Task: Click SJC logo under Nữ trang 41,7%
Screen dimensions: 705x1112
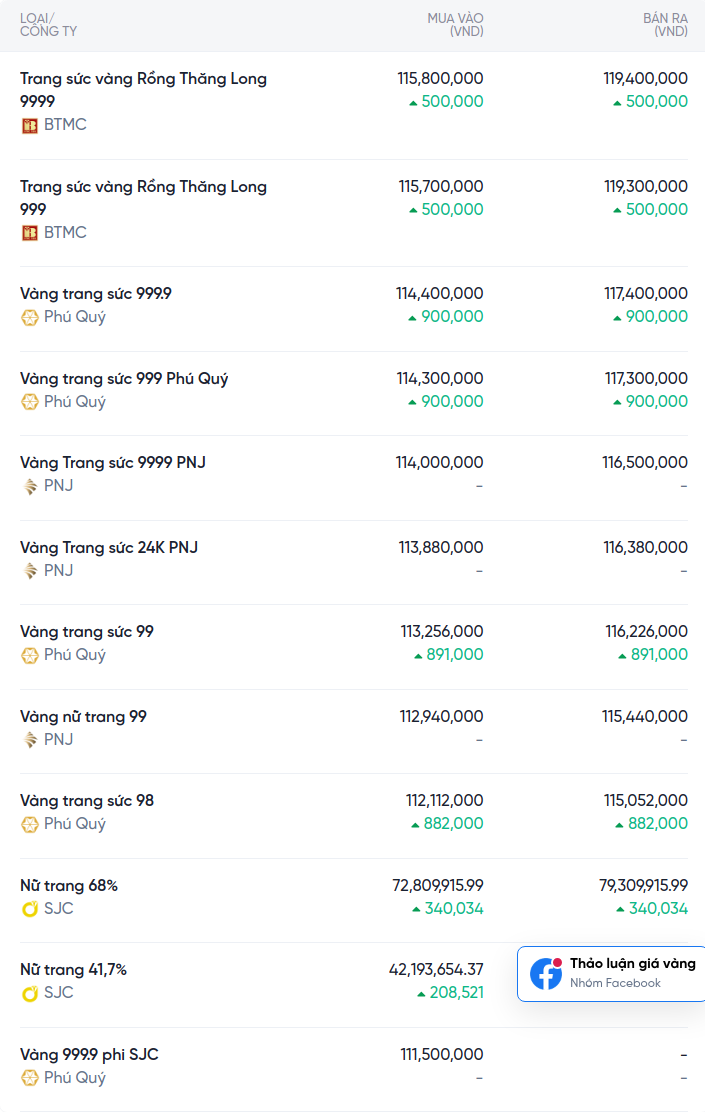Action: pos(30,993)
